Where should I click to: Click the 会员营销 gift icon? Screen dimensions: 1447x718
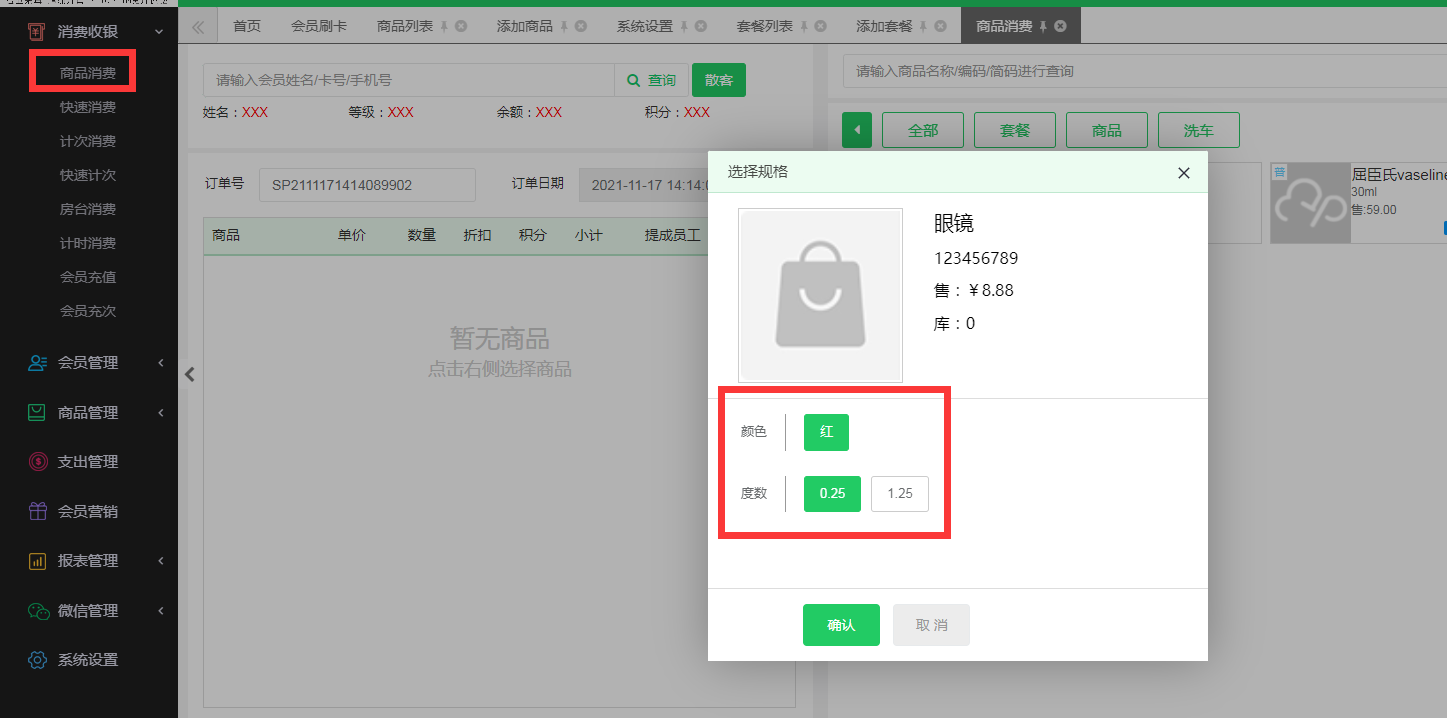[37, 511]
